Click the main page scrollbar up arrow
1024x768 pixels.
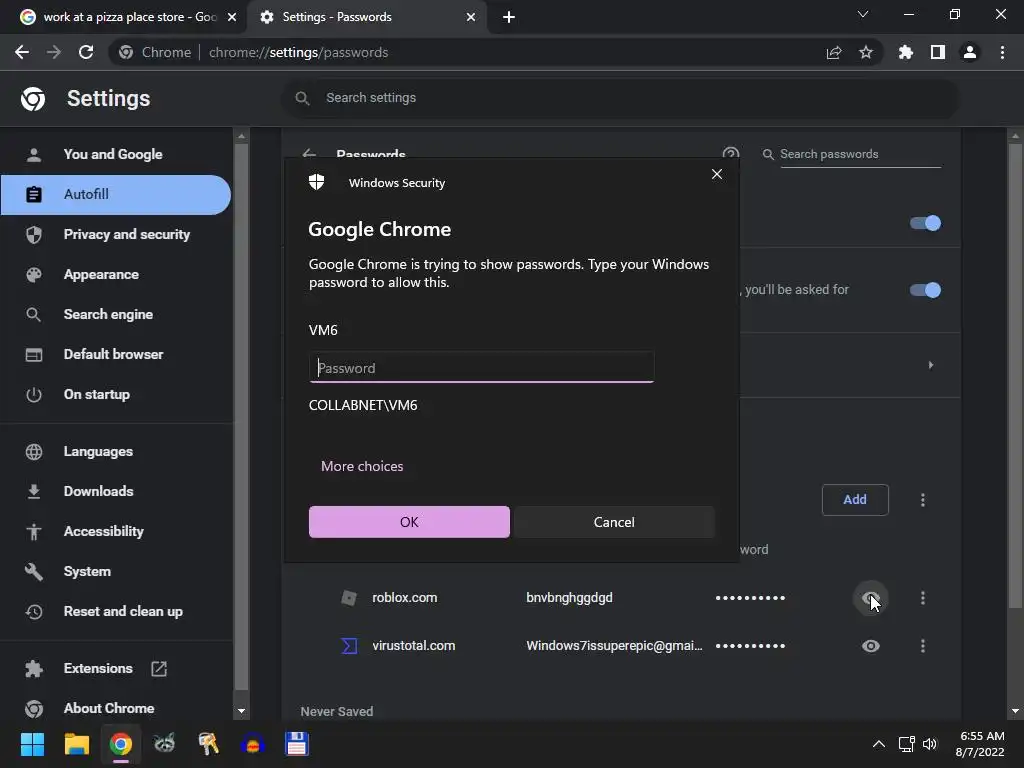[x=1015, y=136]
